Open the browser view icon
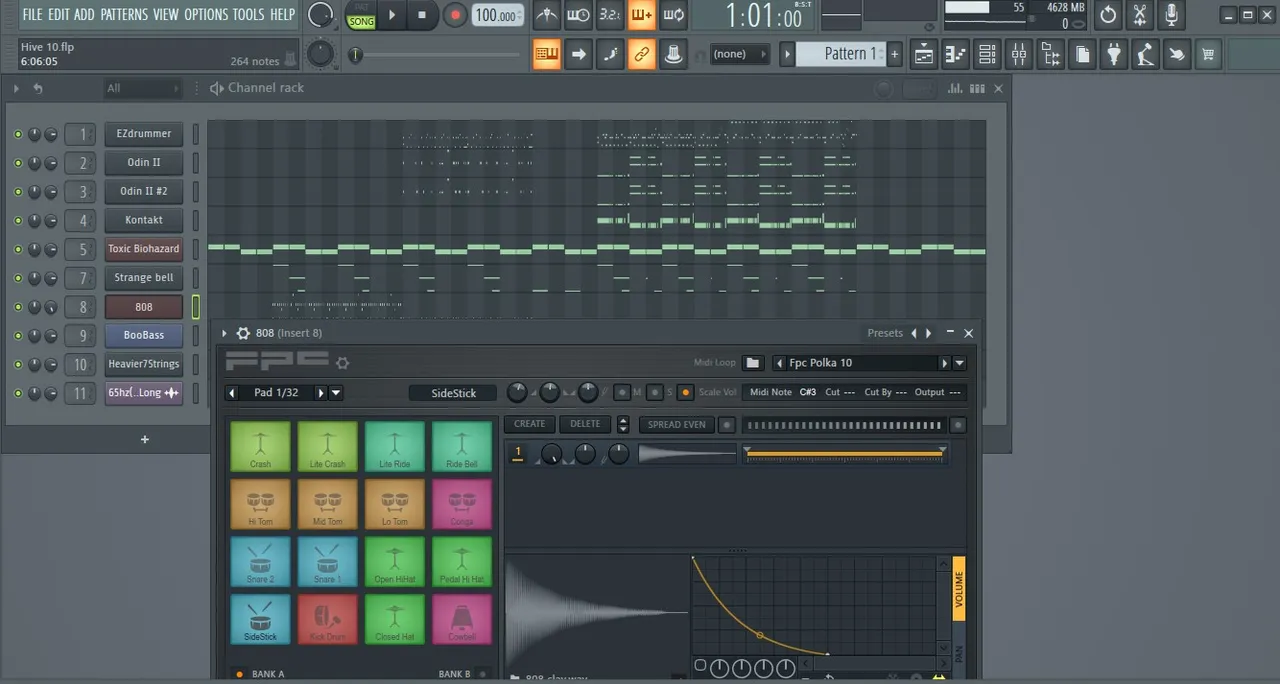 1050,54
